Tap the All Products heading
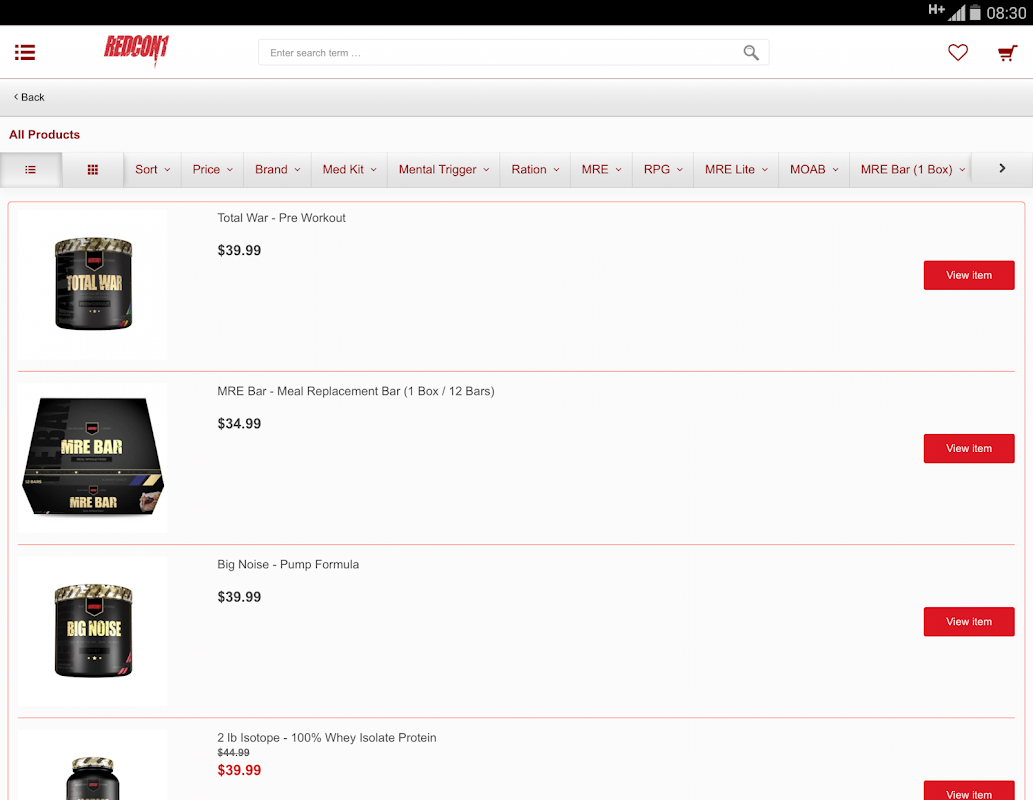1033x800 pixels. (x=44, y=134)
